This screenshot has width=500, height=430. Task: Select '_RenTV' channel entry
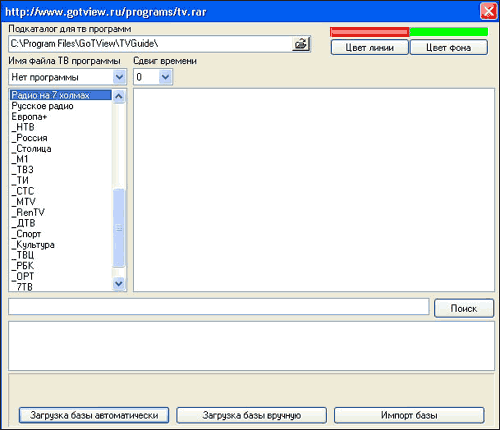click(x=61, y=213)
